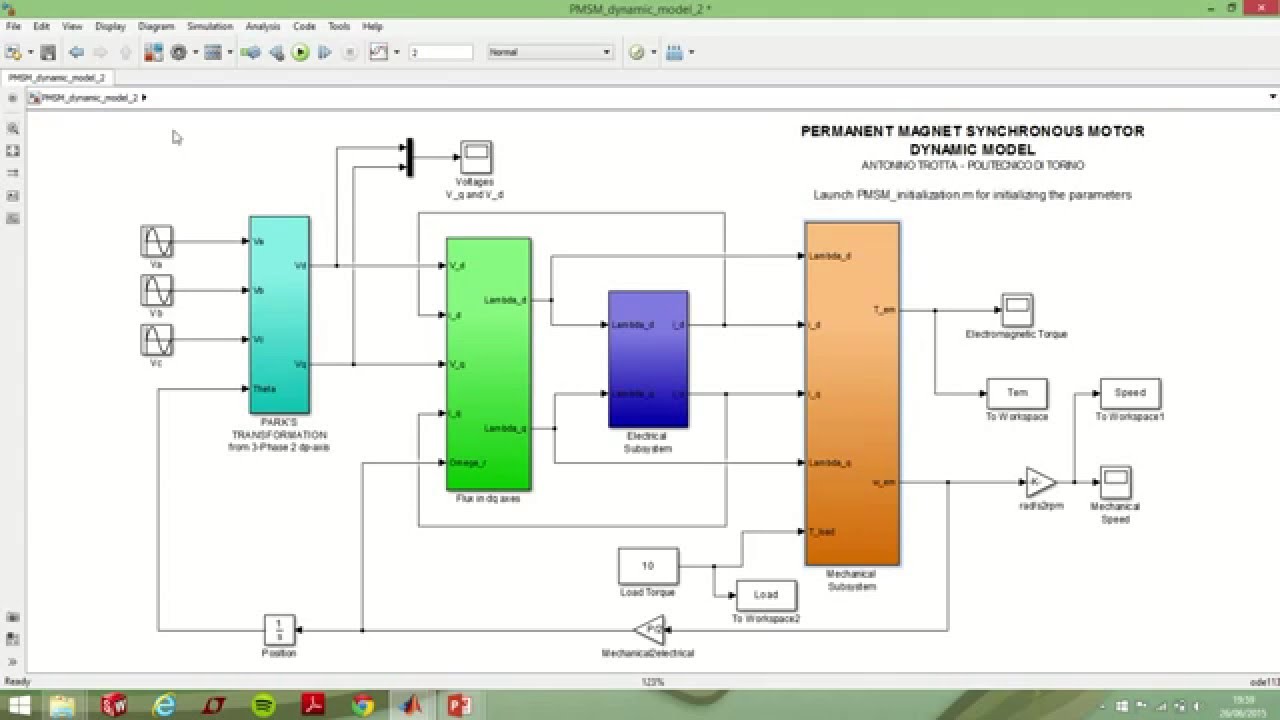Open dropdown arrow beside data record icon
Screen dimensions: 1280x720
pyautogui.click(x=397, y=52)
